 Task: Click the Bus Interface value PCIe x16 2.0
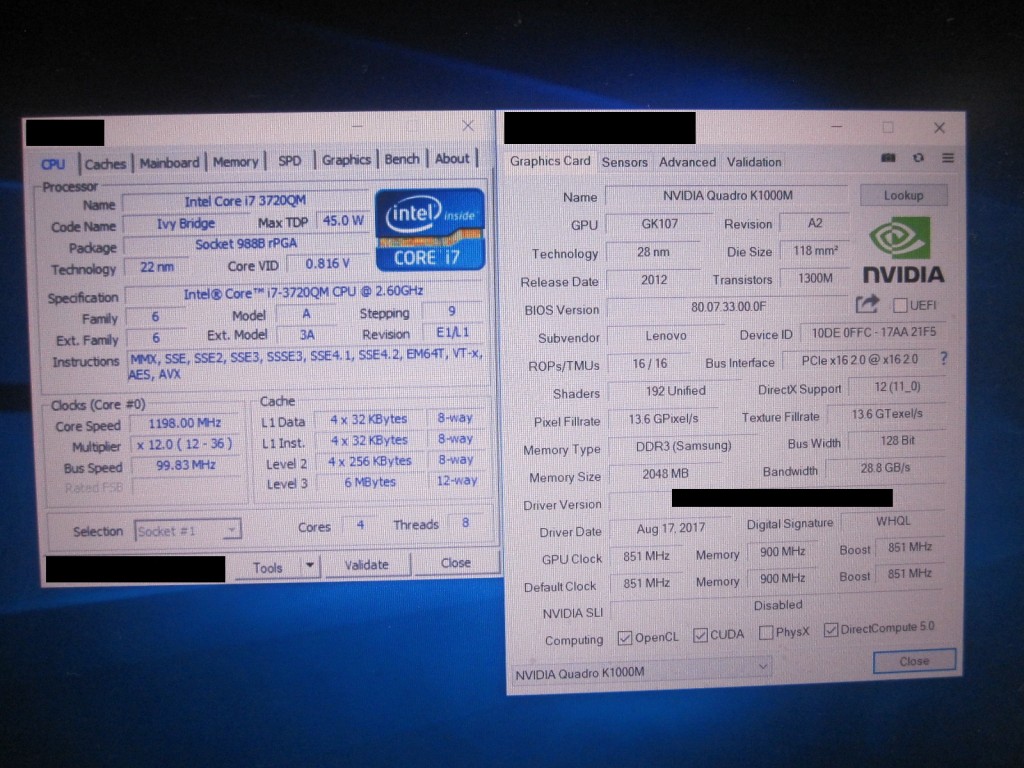click(859, 360)
